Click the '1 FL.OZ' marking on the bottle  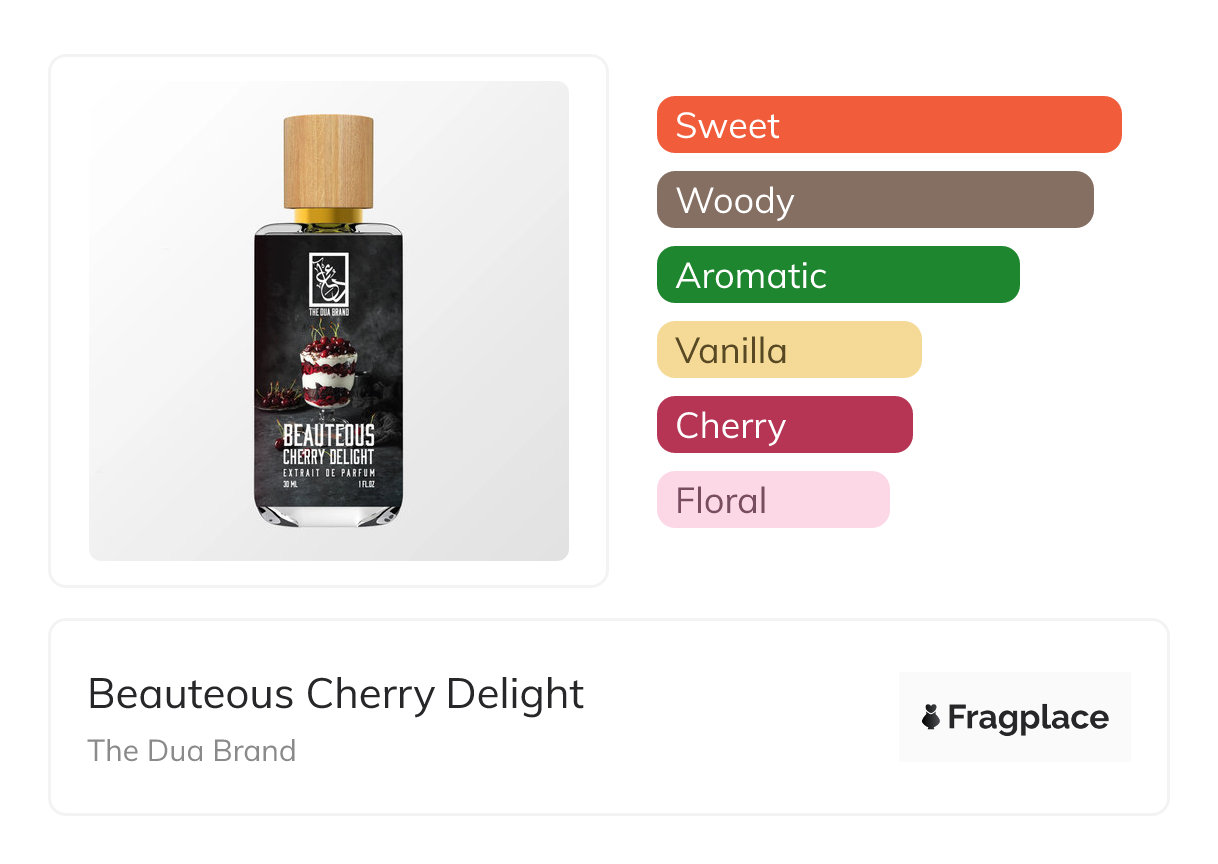click(366, 485)
